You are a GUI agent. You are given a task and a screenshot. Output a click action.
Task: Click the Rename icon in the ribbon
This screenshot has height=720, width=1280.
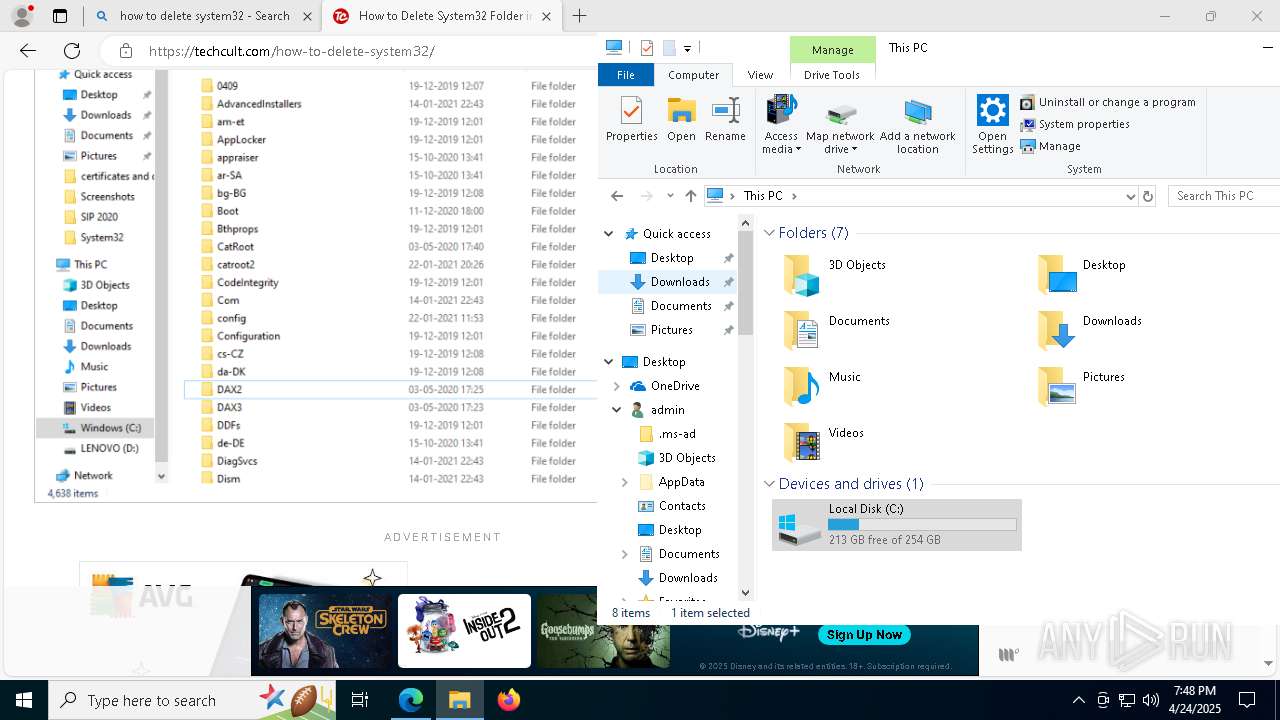725,120
